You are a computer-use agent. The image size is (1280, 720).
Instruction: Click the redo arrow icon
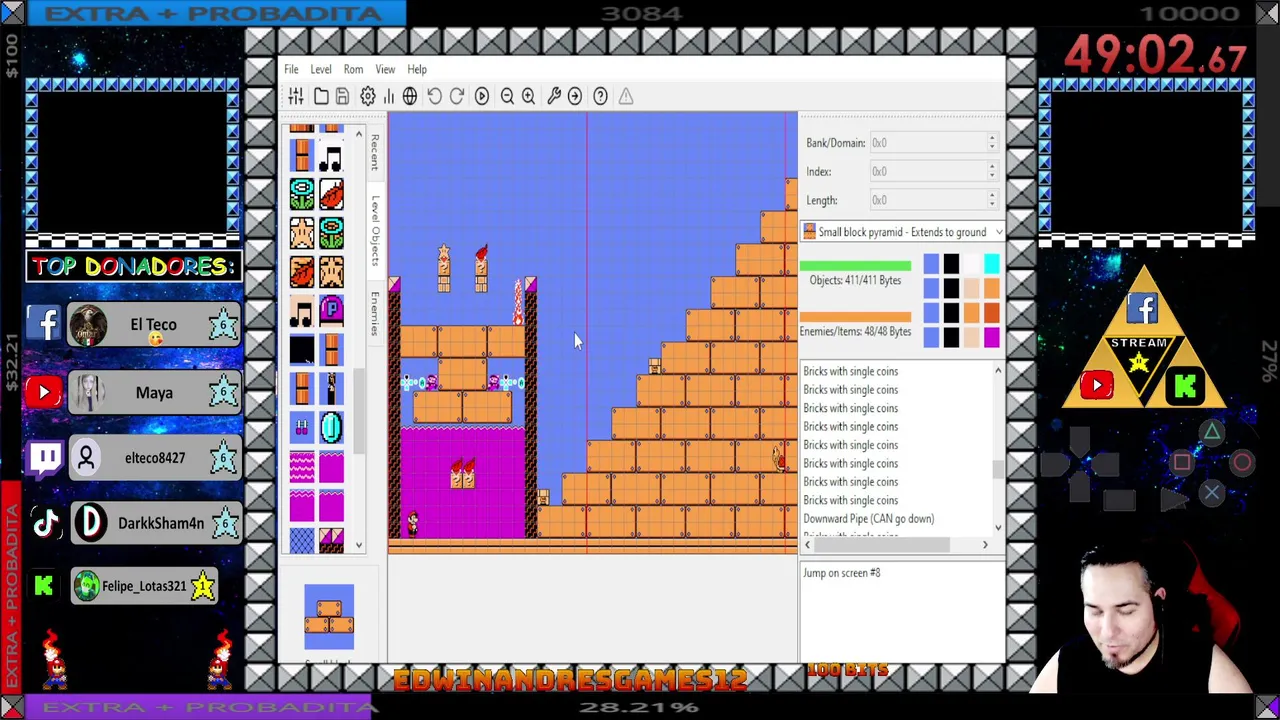tap(457, 96)
